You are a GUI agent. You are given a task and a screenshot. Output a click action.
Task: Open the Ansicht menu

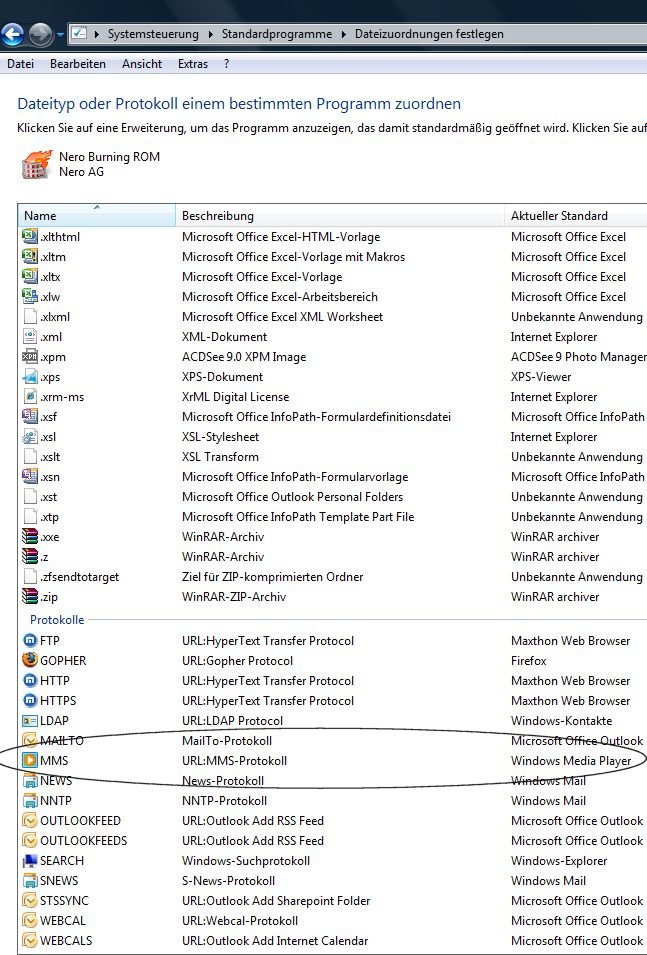click(x=141, y=64)
